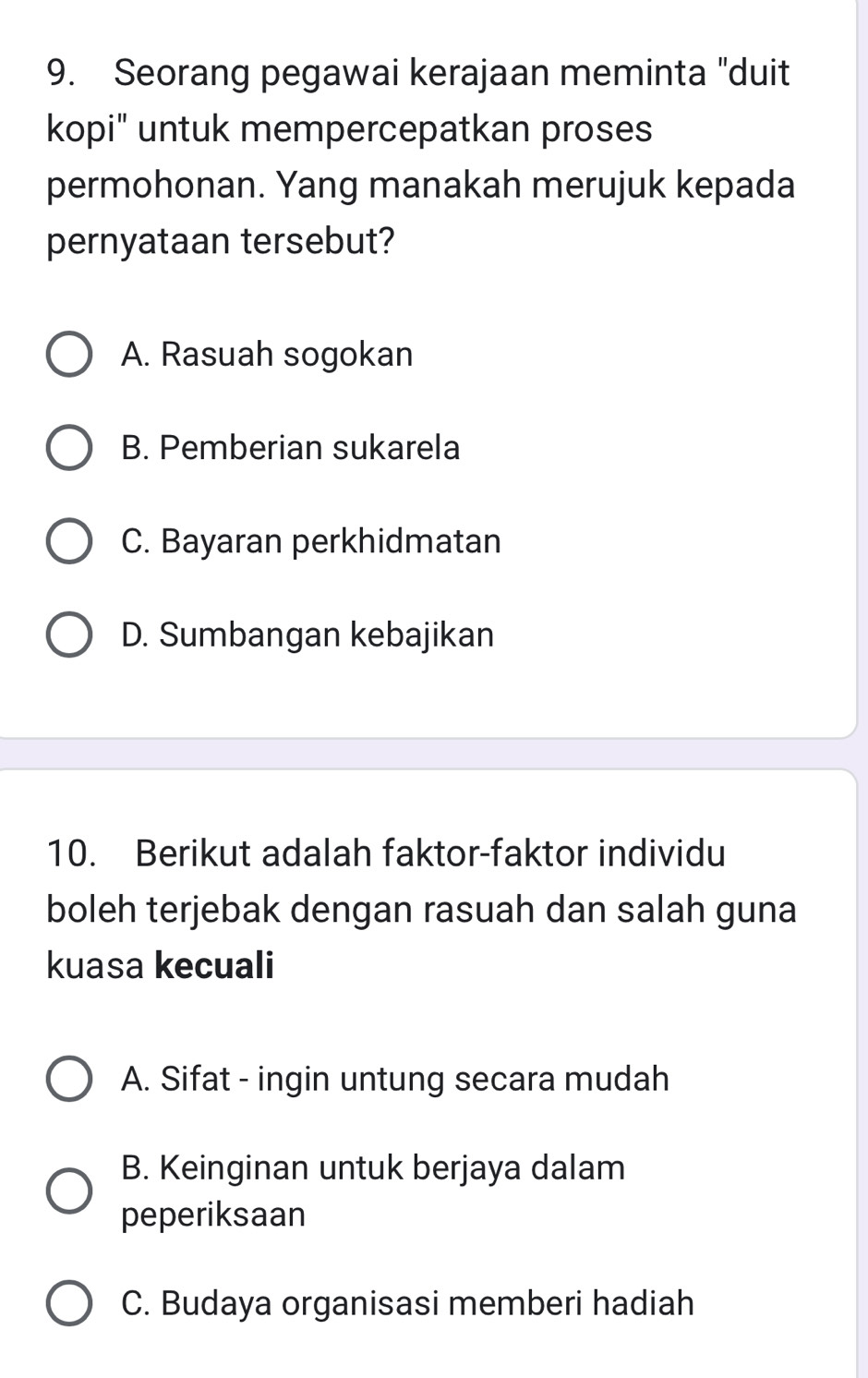Tick radio circle beside C. Bayaran perkhidmatan
This screenshot has height=1378, width=868.
(x=68, y=542)
